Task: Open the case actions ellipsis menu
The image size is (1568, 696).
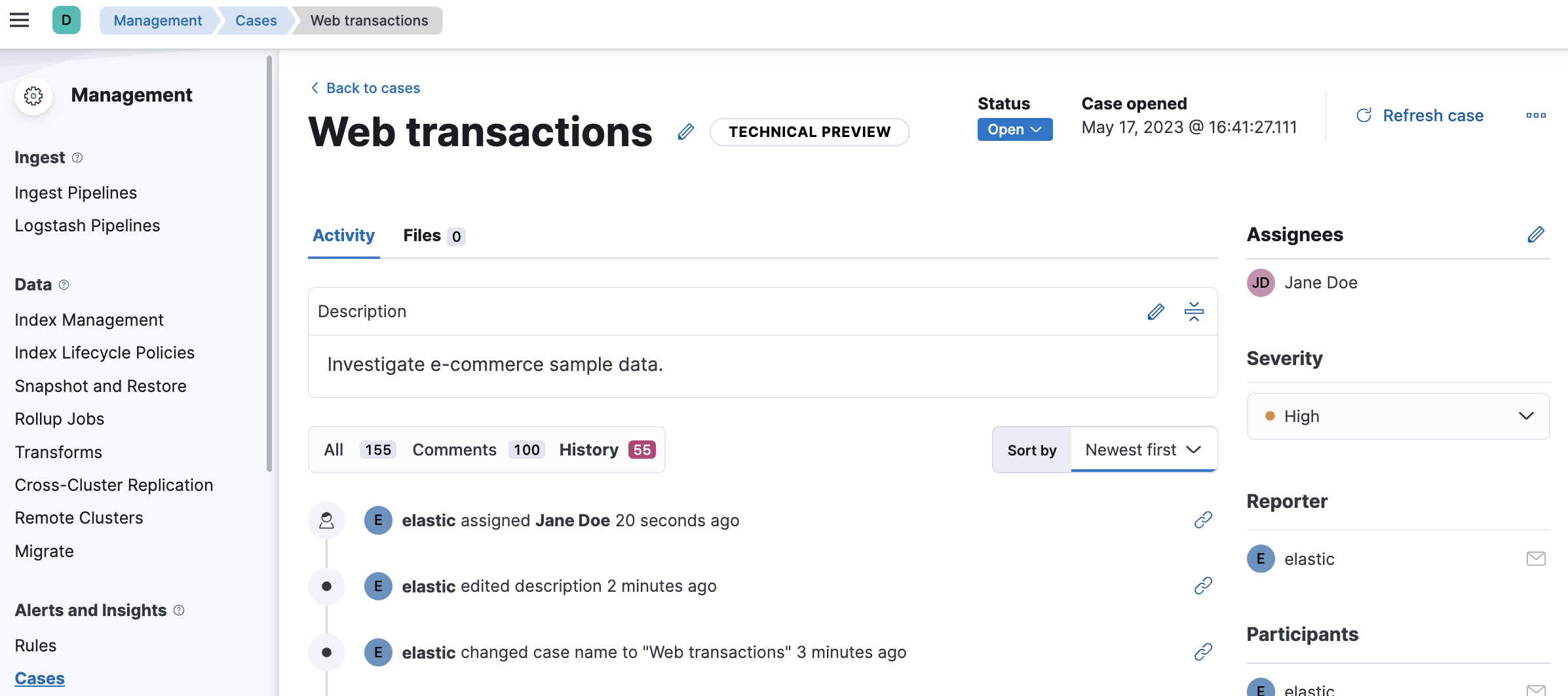Action: (x=1535, y=116)
